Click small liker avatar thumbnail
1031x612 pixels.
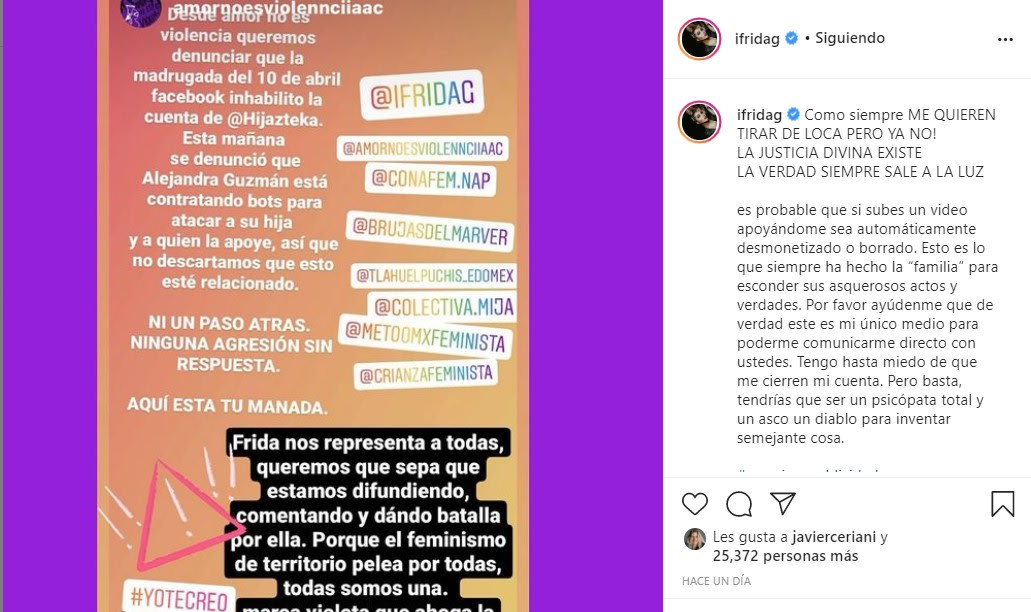click(x=694, y=539)
